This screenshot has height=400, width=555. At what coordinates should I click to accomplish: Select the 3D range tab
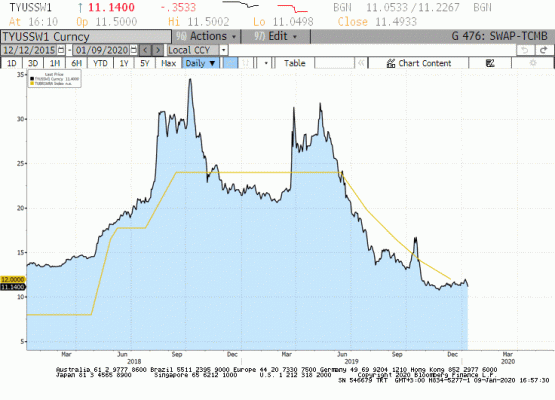point(33,63)
